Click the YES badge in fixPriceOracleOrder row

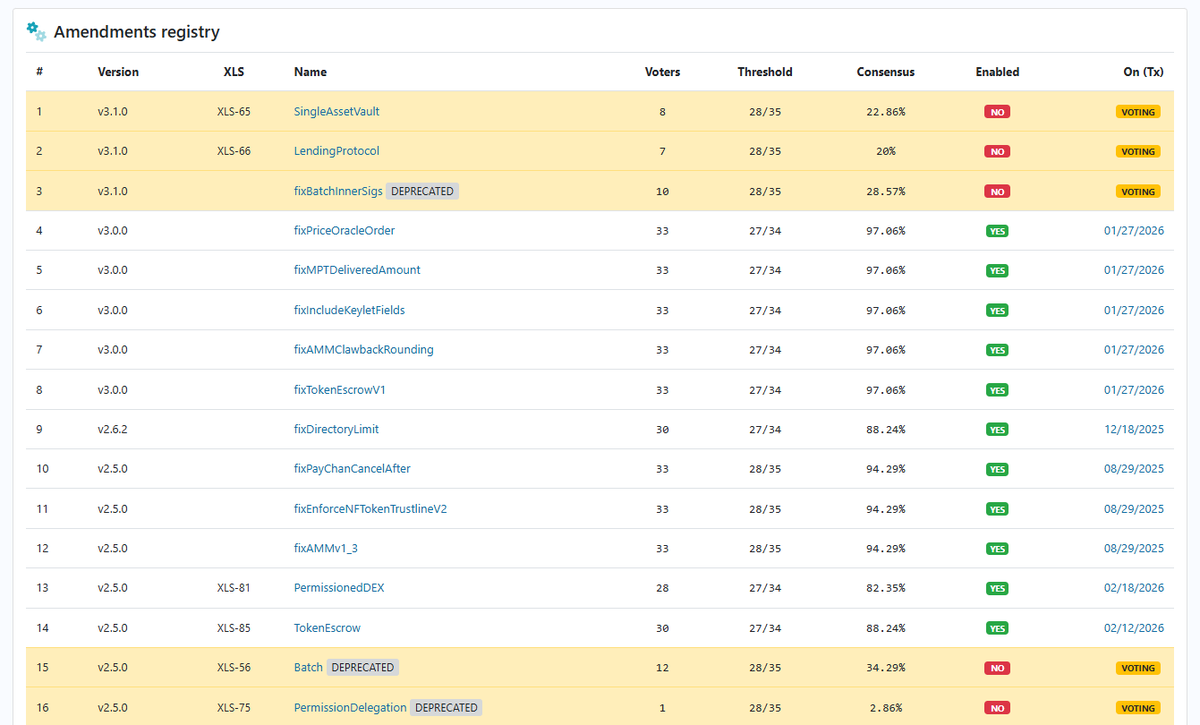click(997, 231)
